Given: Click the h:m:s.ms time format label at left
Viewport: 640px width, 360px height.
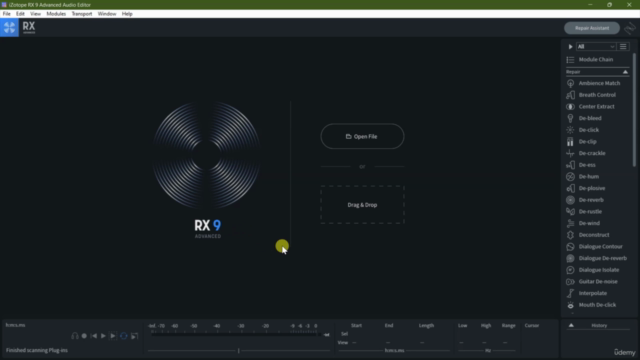Looking at the screenshot, I should click(x=16, y=325).
